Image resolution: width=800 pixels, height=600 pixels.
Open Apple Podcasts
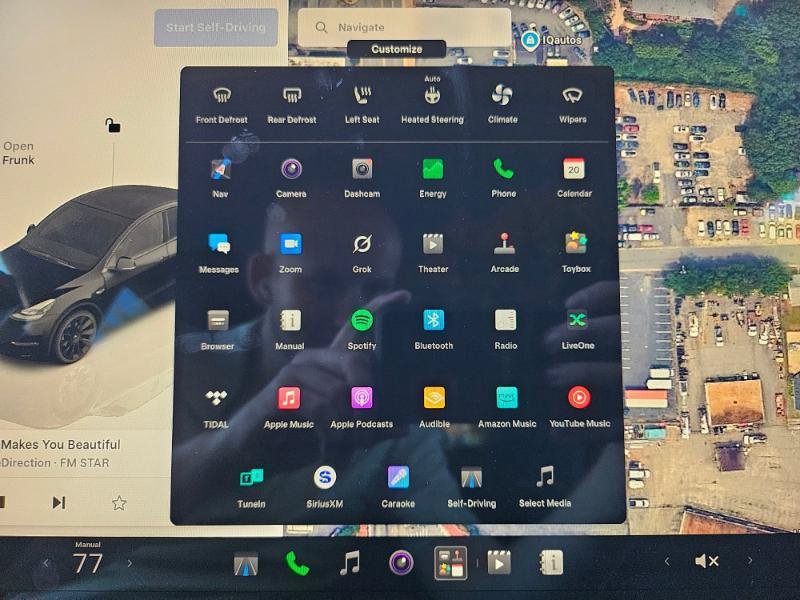click(x=362, y=398)
